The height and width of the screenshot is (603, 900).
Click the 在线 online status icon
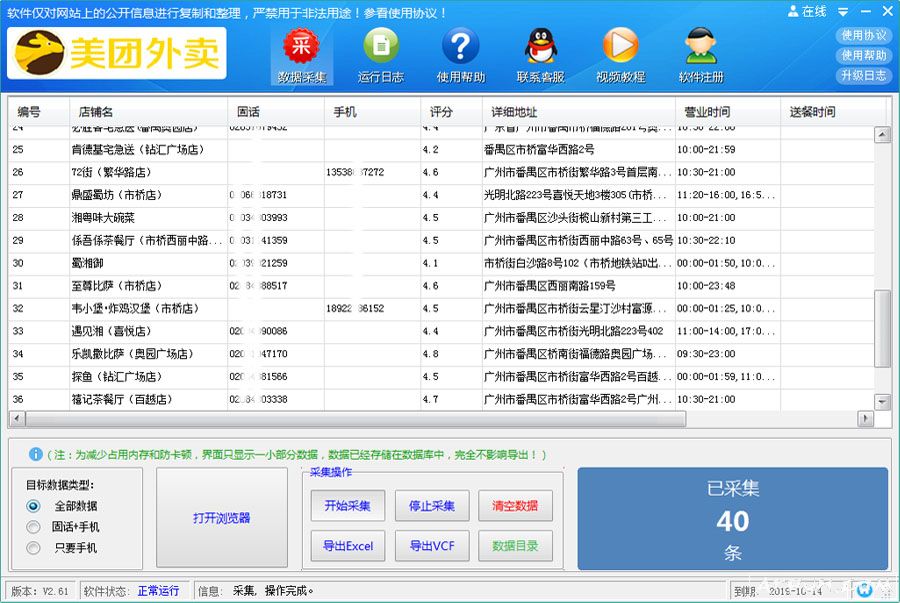point(793,12)
